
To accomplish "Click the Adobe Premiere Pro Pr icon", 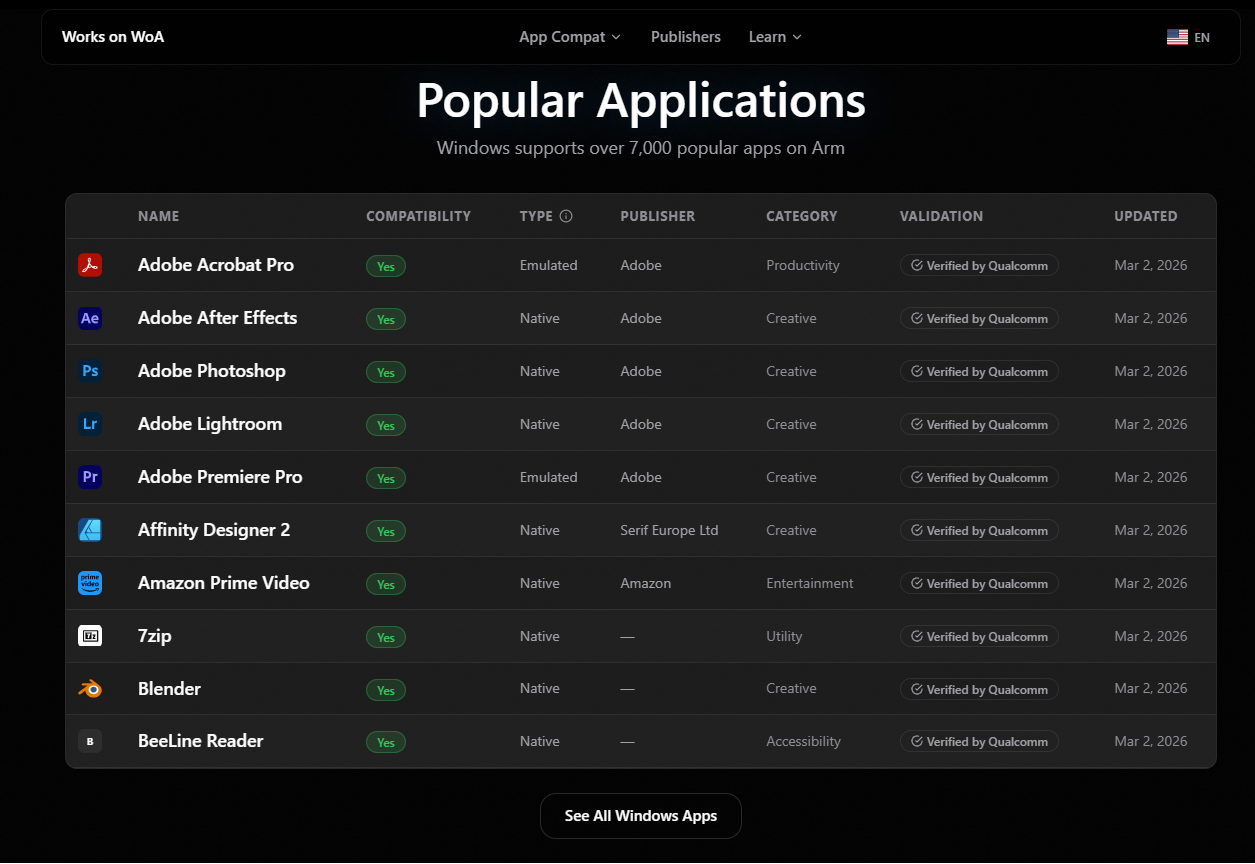I will click(x=90, y=477).
